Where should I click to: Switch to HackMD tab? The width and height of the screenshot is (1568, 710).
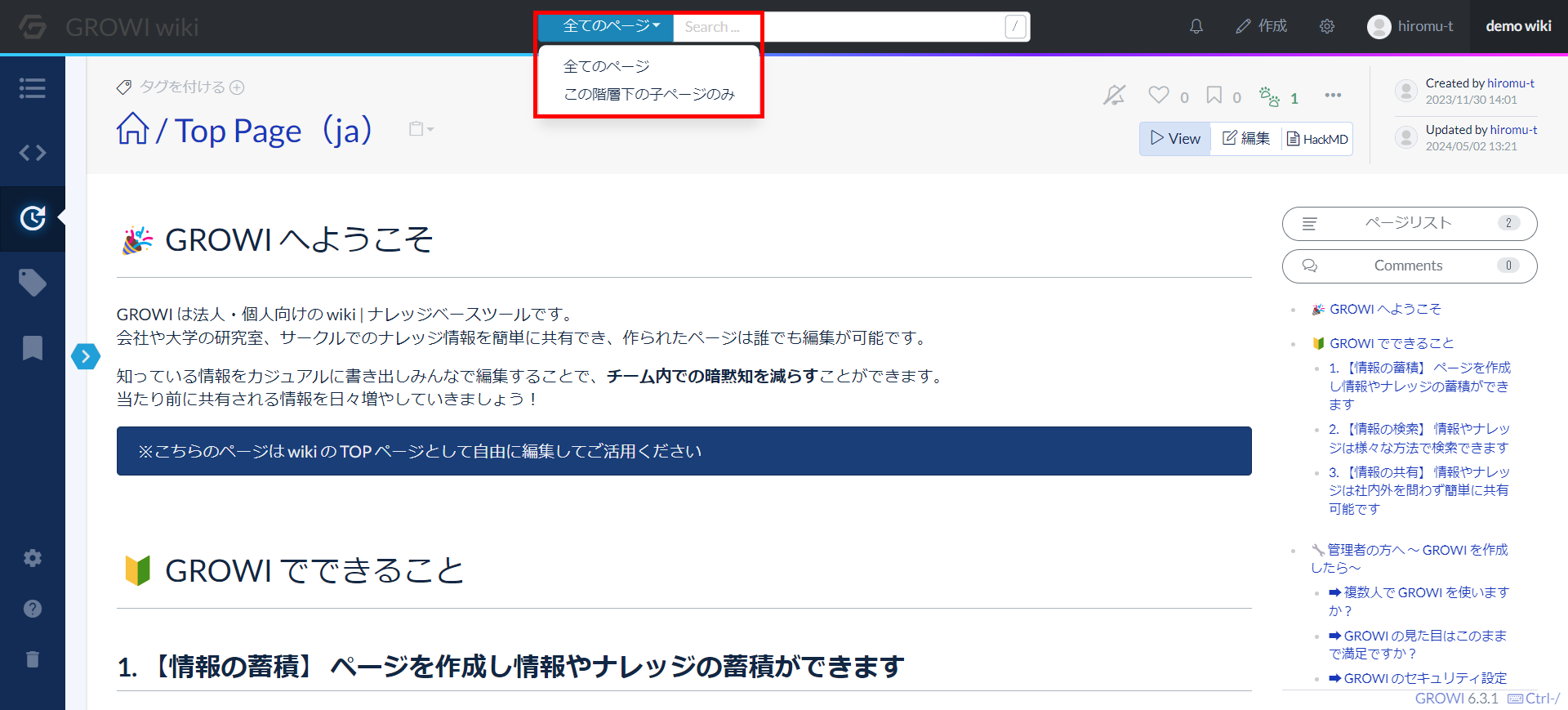pyautogui.click(x=1317, y=139)
